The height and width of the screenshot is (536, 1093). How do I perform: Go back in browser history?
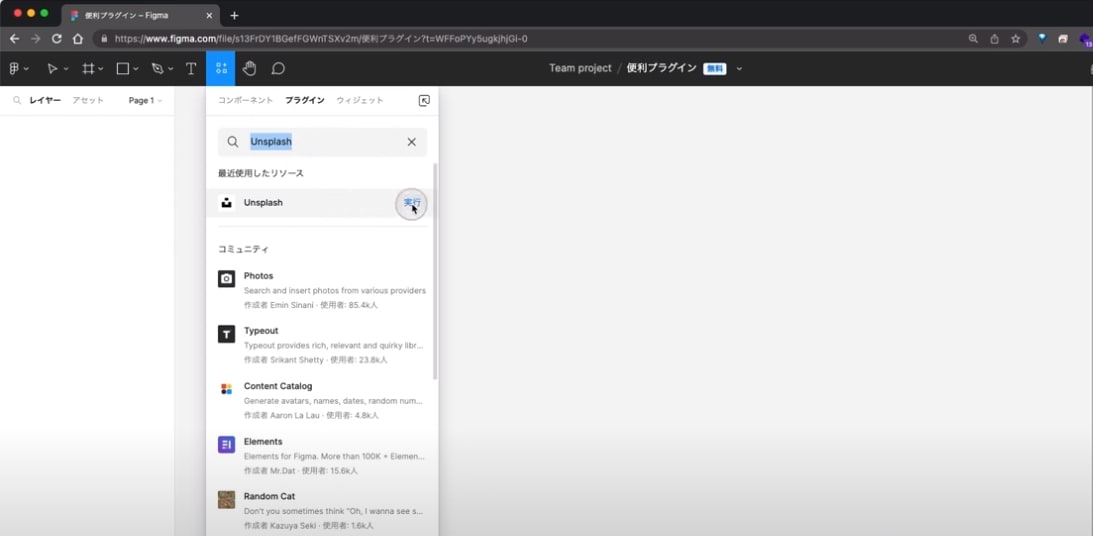[x=14, y=39]
